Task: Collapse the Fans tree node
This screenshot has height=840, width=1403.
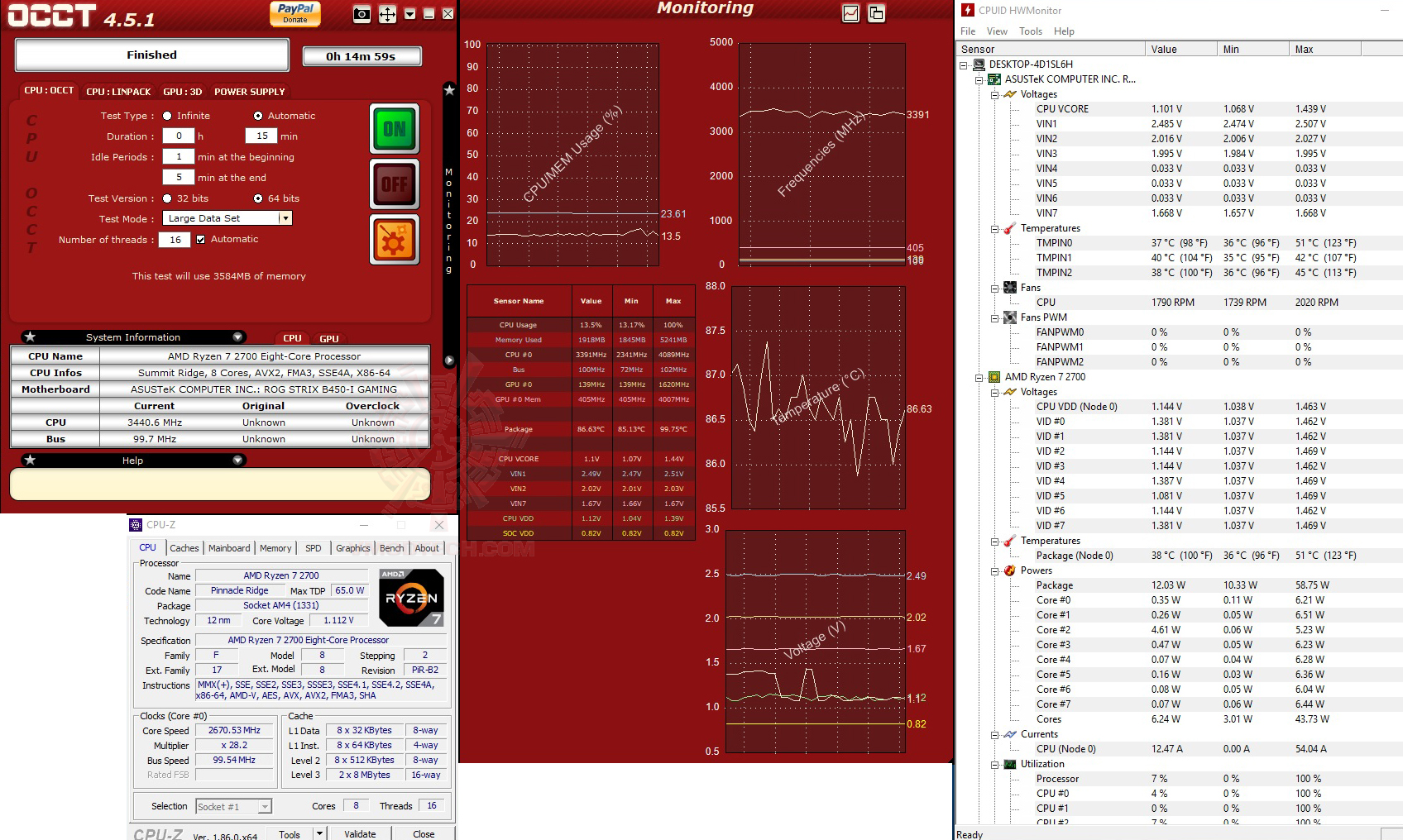Action: pyautogui.click(x=995, y=288)
